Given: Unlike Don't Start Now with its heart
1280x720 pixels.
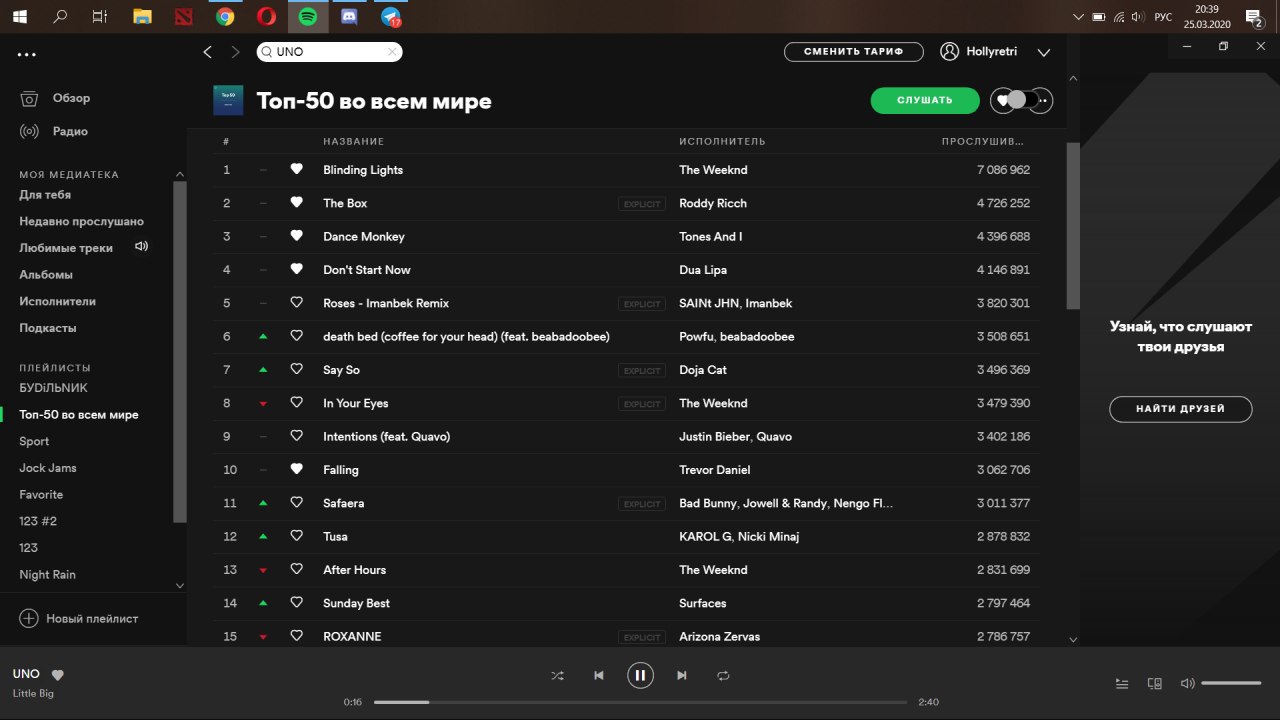Looking at the screenshot, I should point(296,270).
